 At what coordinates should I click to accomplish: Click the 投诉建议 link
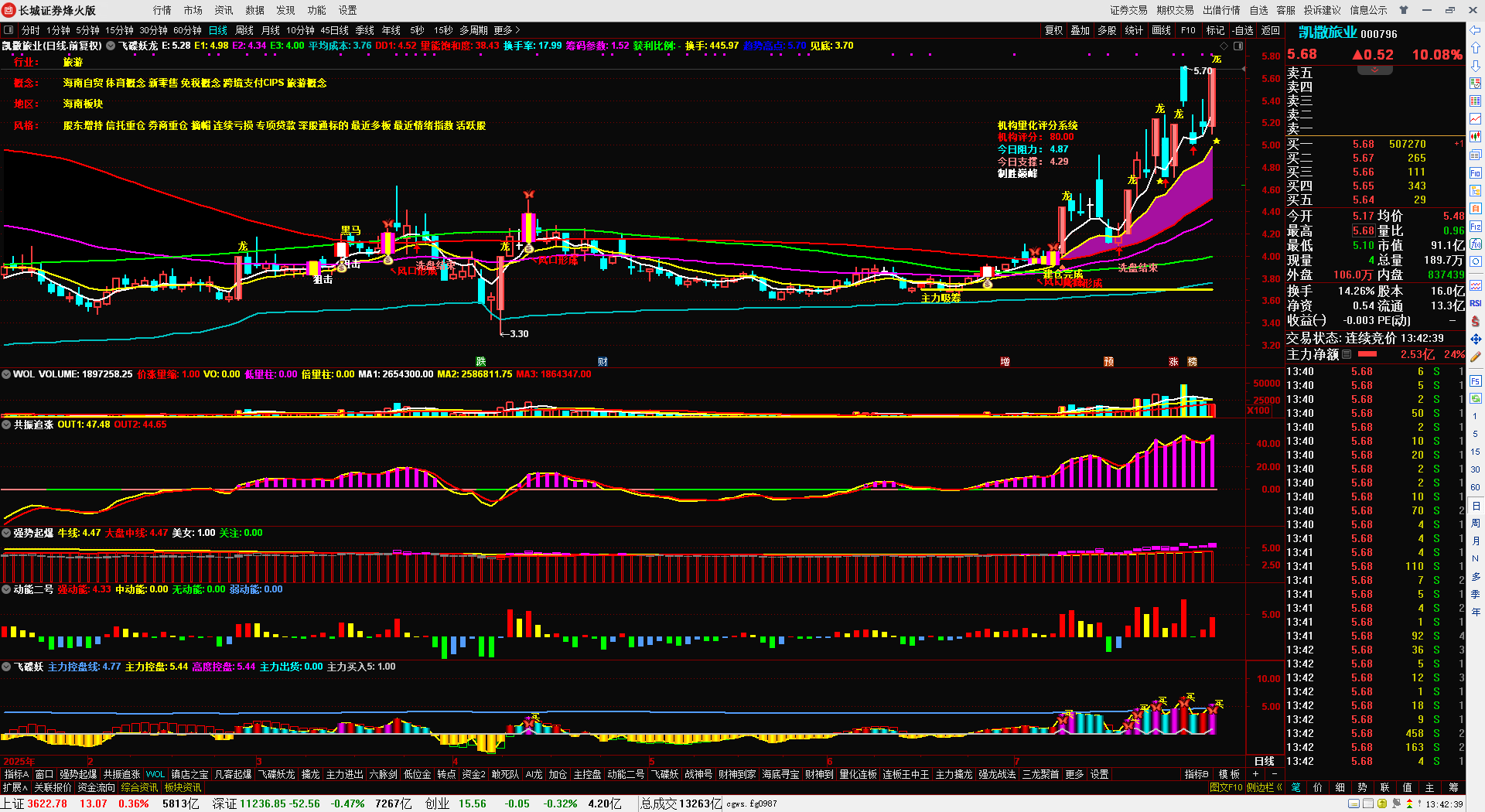1323,10
